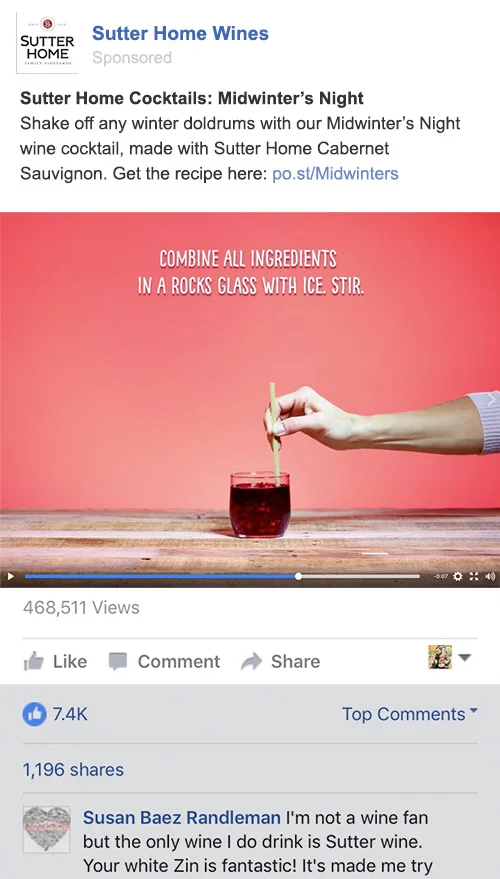500x879 pixels.
Task: Expand the post-as profile dropdown arrow
Action: pos(465,658)
